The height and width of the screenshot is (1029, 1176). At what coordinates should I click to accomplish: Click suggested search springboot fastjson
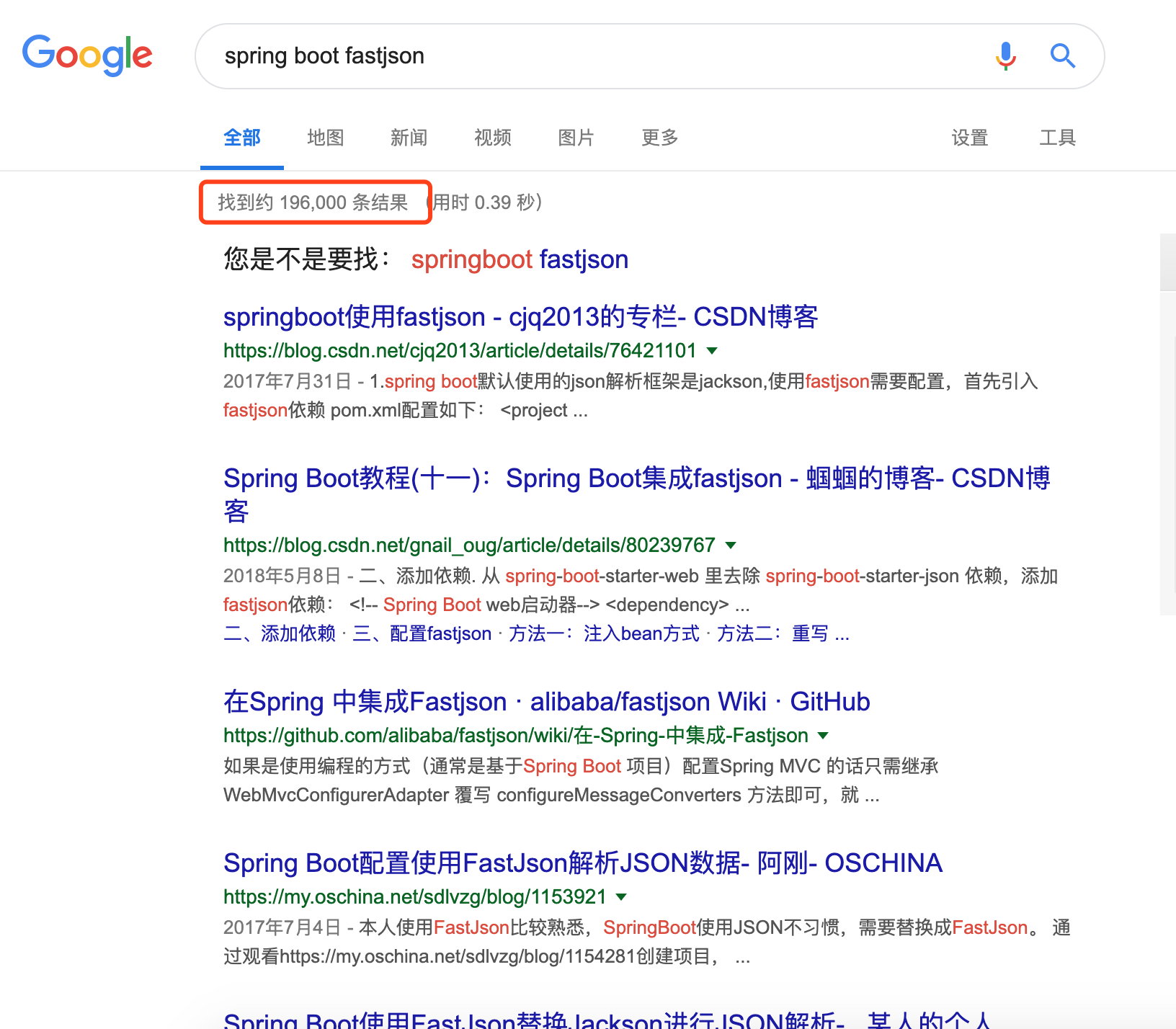point(520,259)
